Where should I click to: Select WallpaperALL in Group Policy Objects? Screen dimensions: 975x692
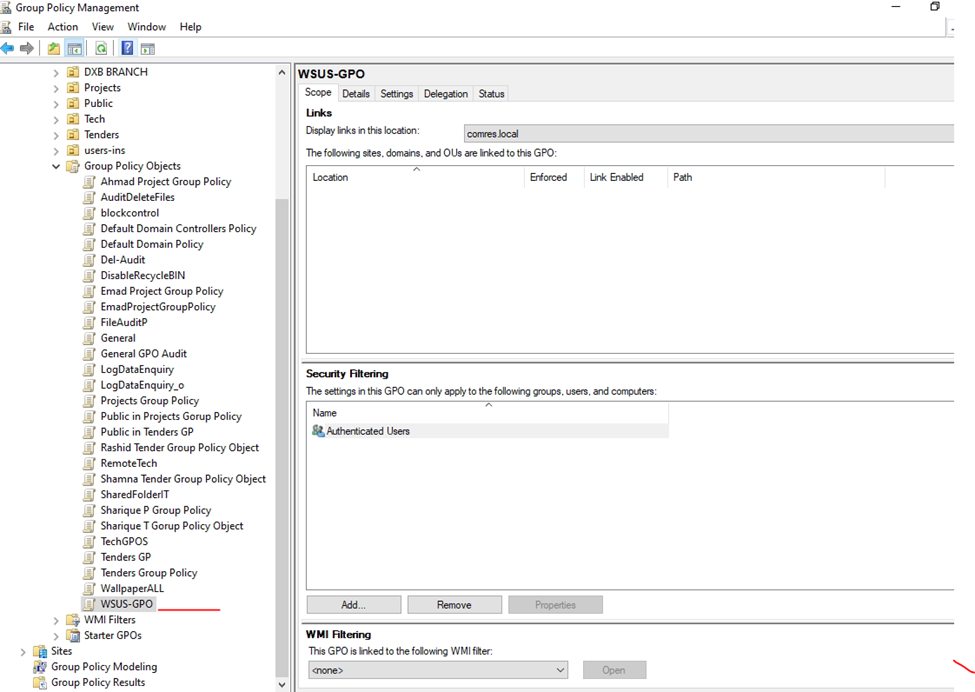tap(131, 588)
